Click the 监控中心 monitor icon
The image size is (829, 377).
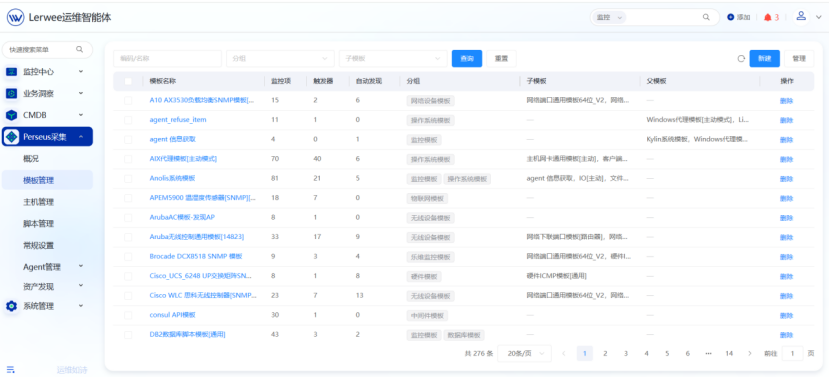12,71
